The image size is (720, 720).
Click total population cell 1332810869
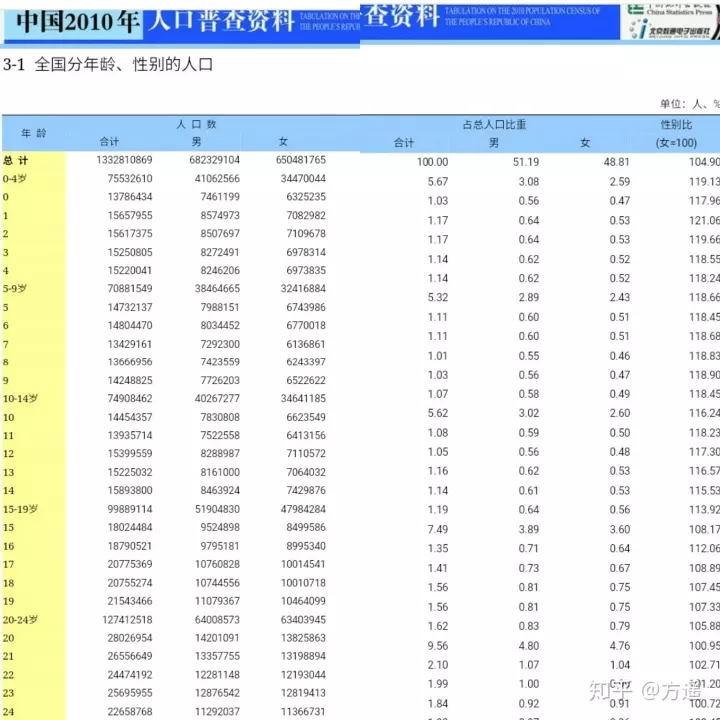(x=124, y=160)
